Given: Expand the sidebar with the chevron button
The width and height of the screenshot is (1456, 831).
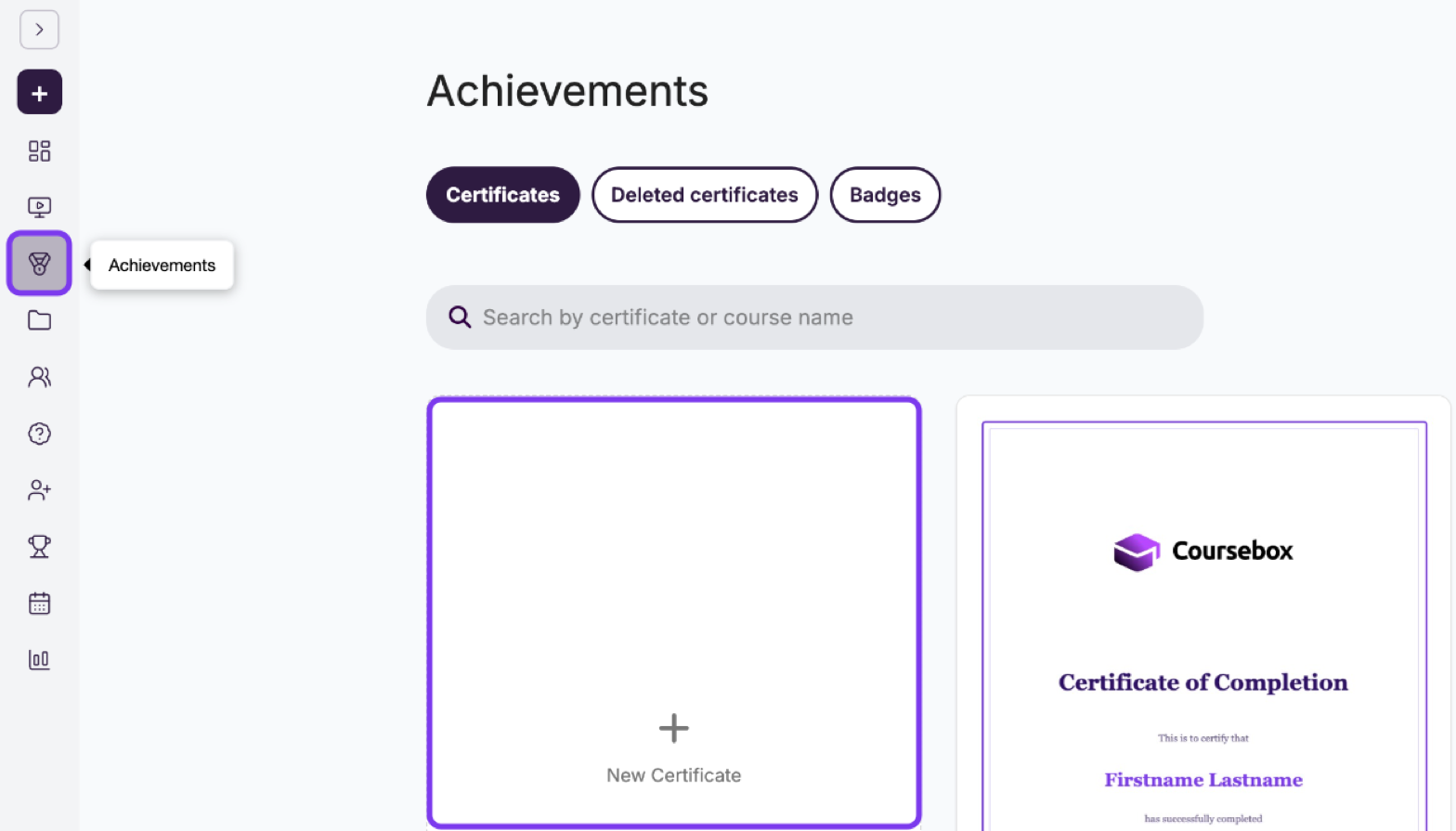Looking at the screenshot, I should pyautogui.click(x=39, y=30).
